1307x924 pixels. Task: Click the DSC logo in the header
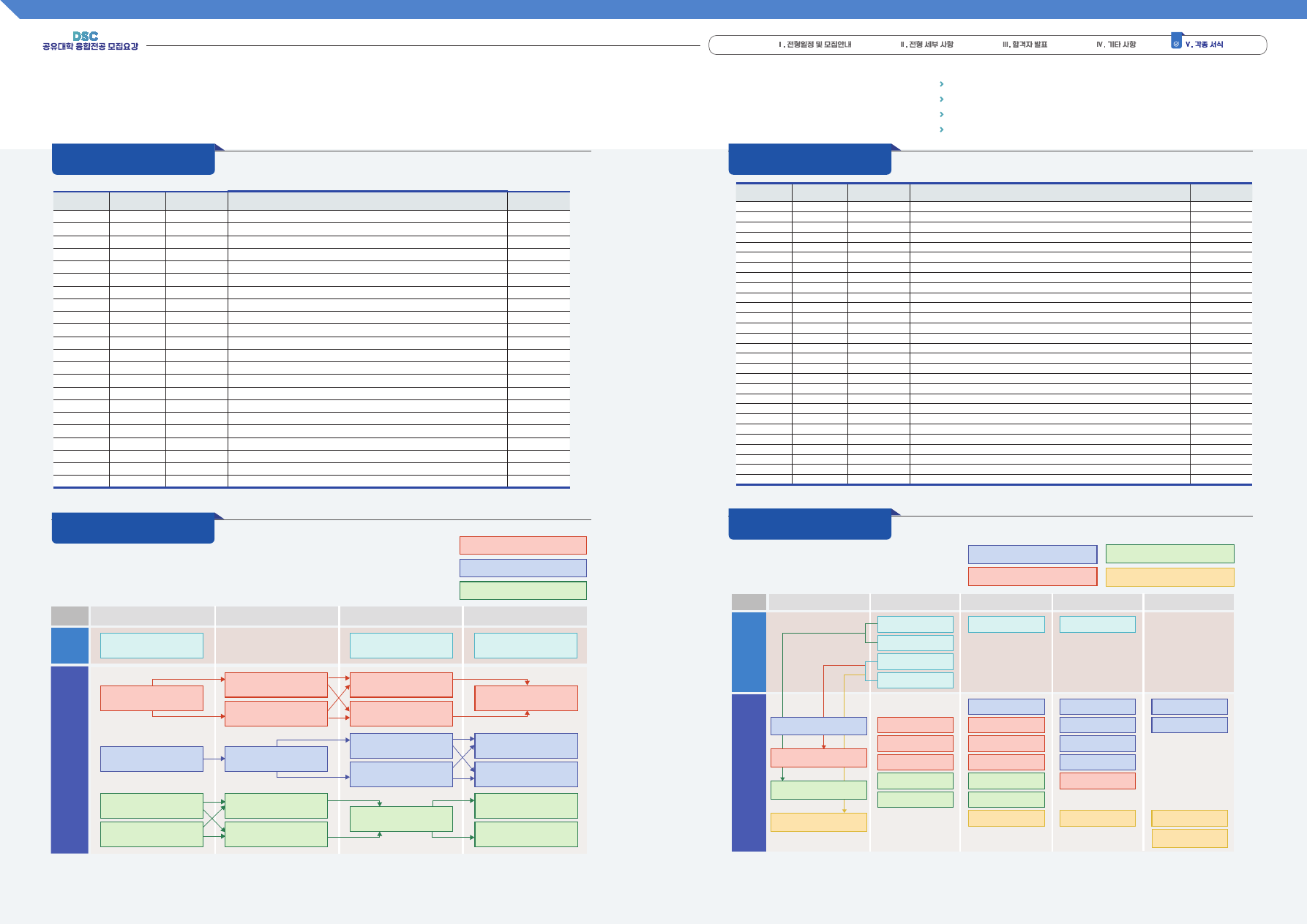[x=85, y=36]
